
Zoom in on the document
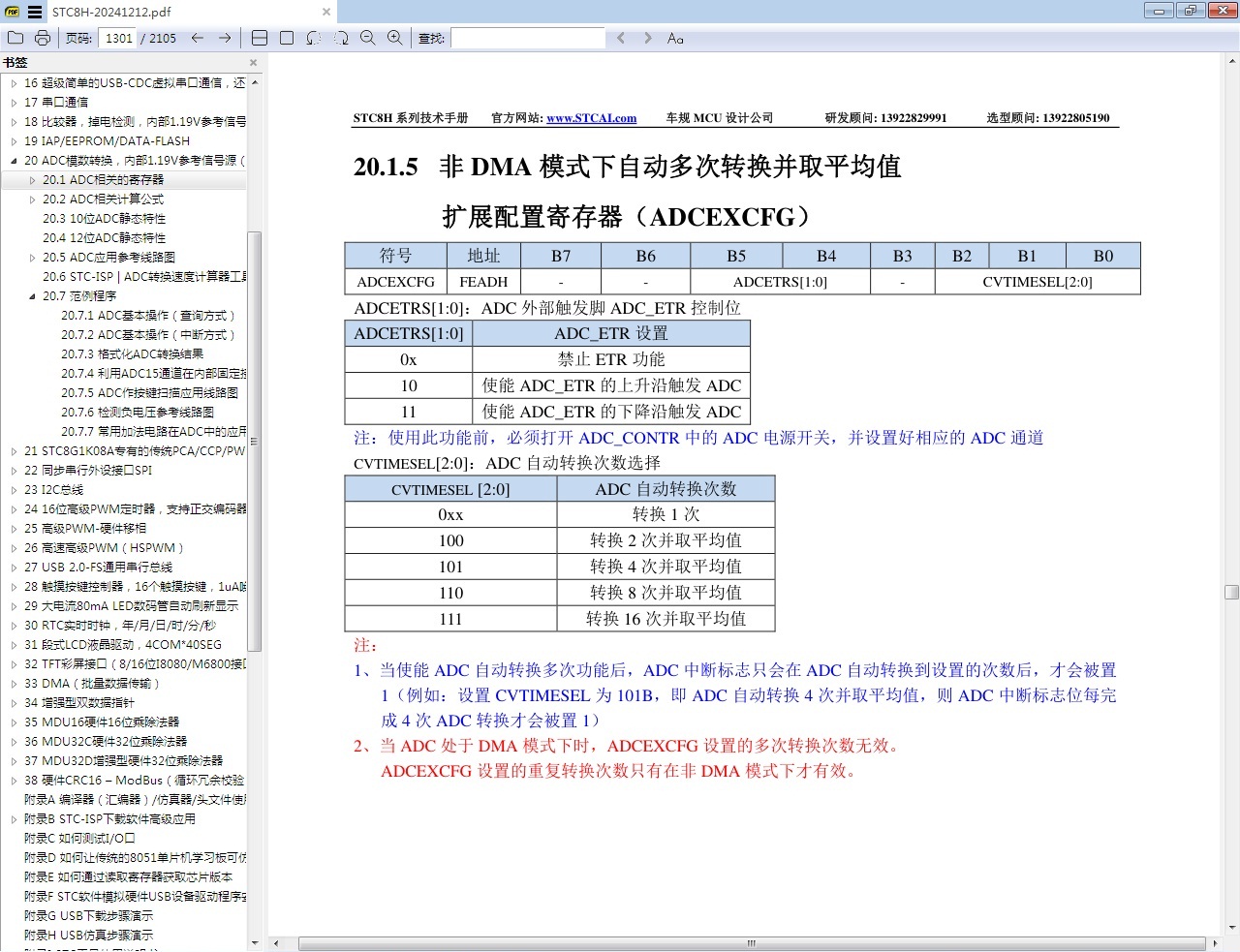click(x=395, y=38)
